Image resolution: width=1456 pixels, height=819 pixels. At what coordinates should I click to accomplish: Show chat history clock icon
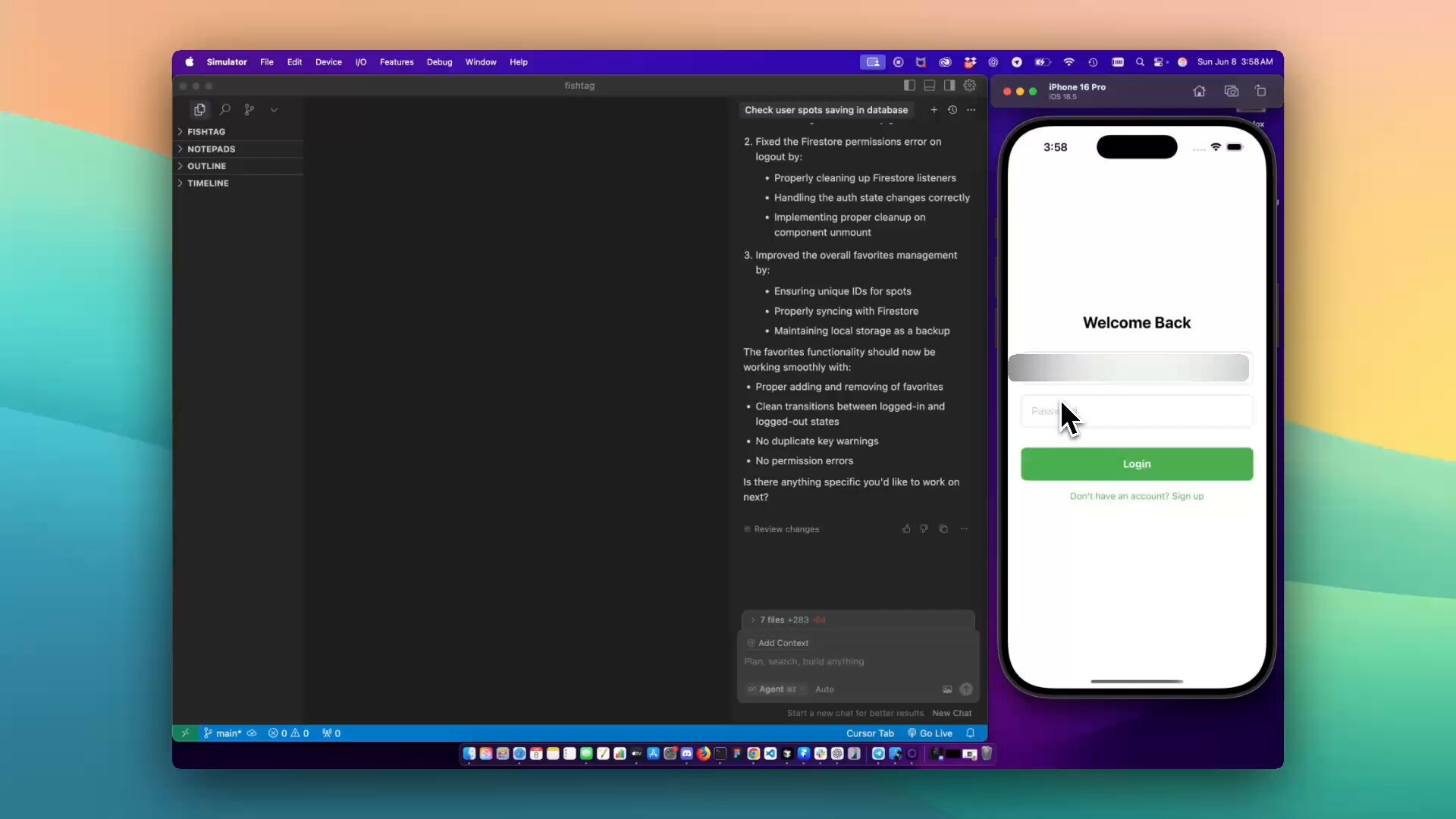click(x=952, y=110)
